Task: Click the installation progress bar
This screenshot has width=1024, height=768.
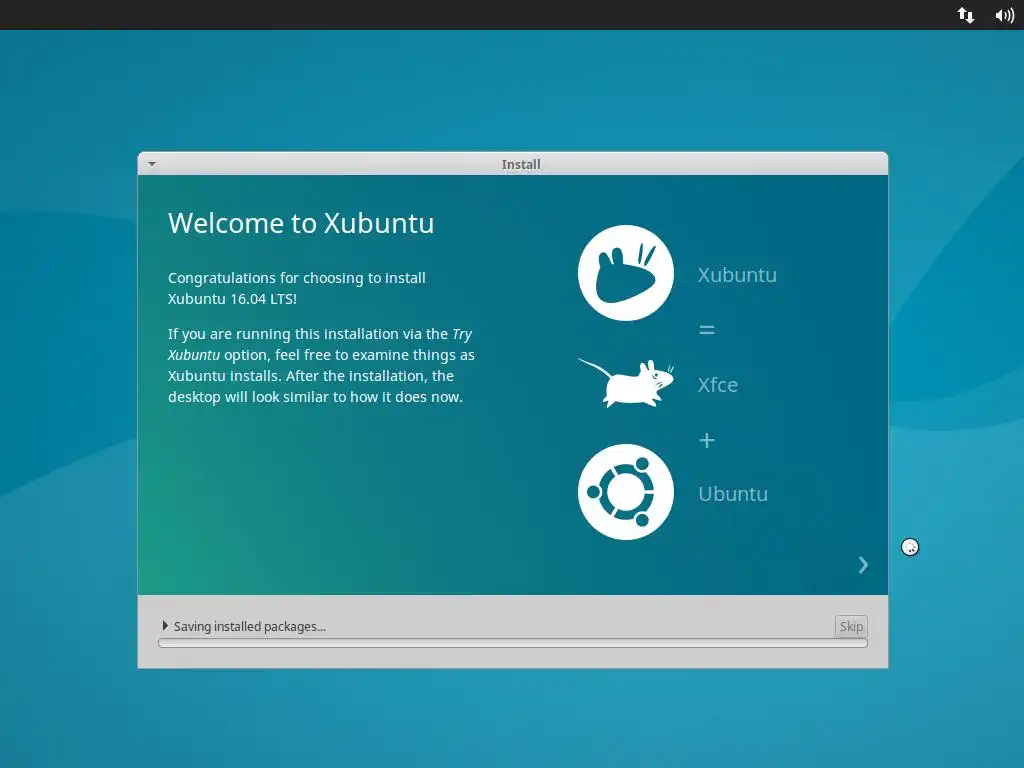Action: tap(513, 643)
